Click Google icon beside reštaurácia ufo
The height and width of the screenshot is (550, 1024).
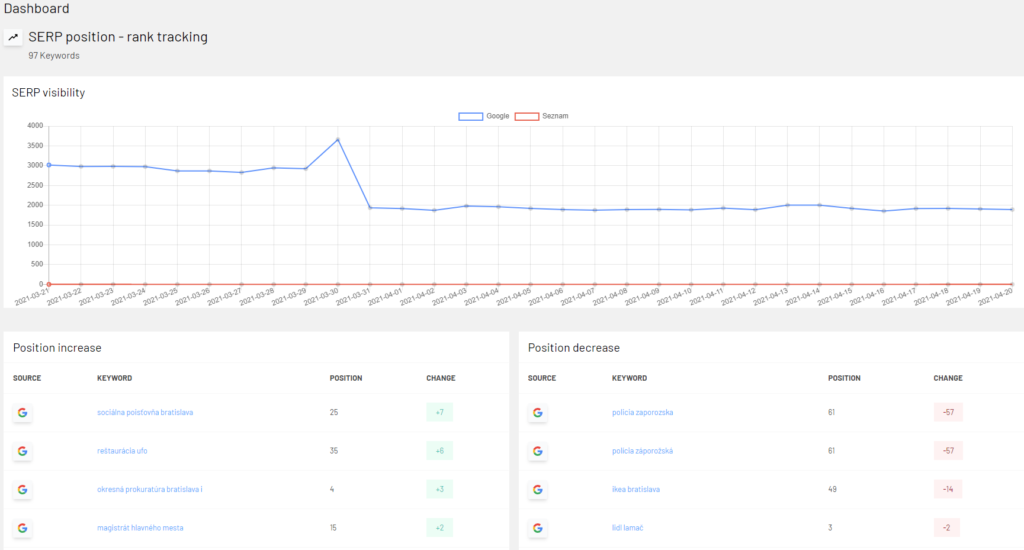click(x=23, y=451)
